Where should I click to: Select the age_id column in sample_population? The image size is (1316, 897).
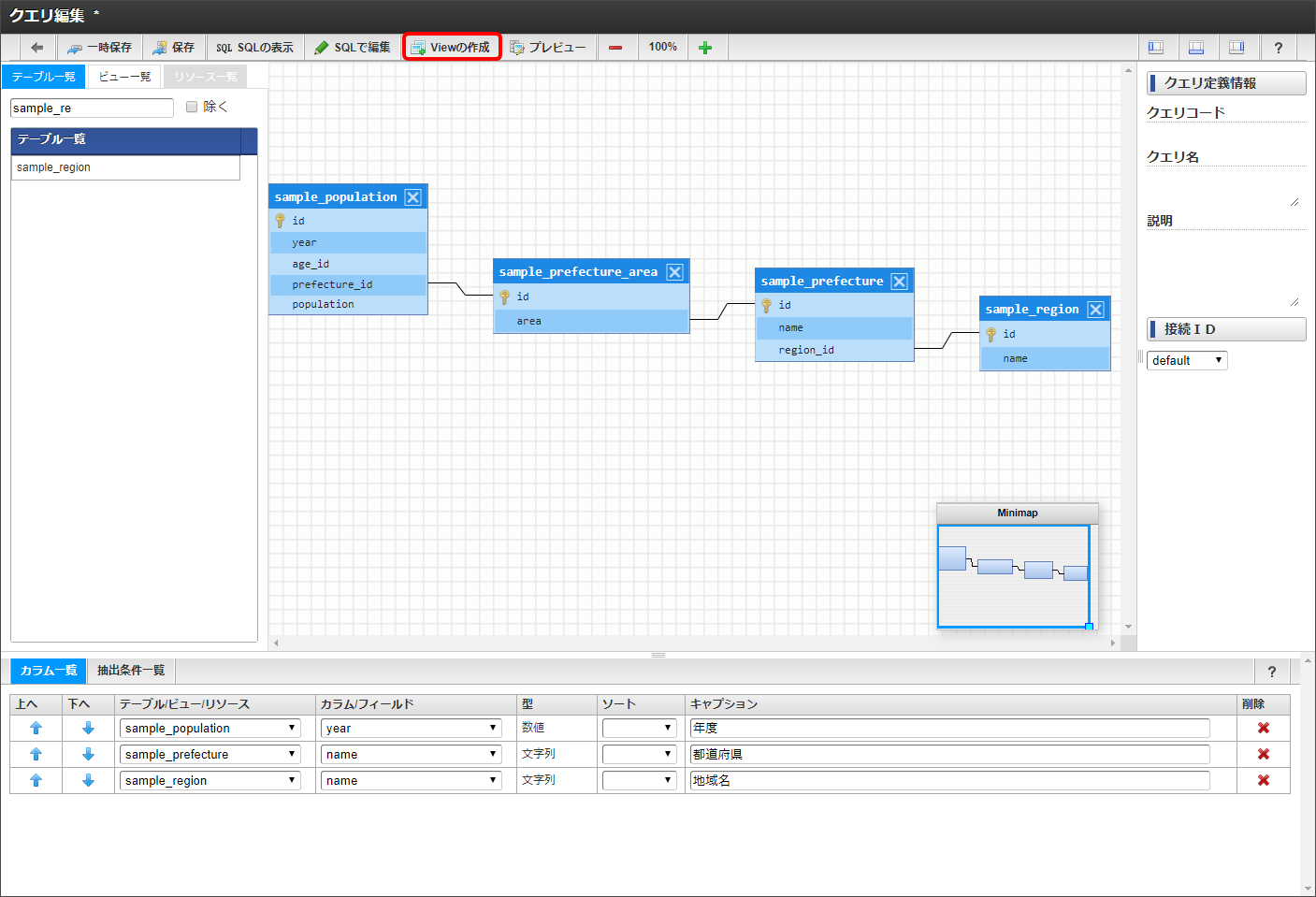tap(348, 264)
